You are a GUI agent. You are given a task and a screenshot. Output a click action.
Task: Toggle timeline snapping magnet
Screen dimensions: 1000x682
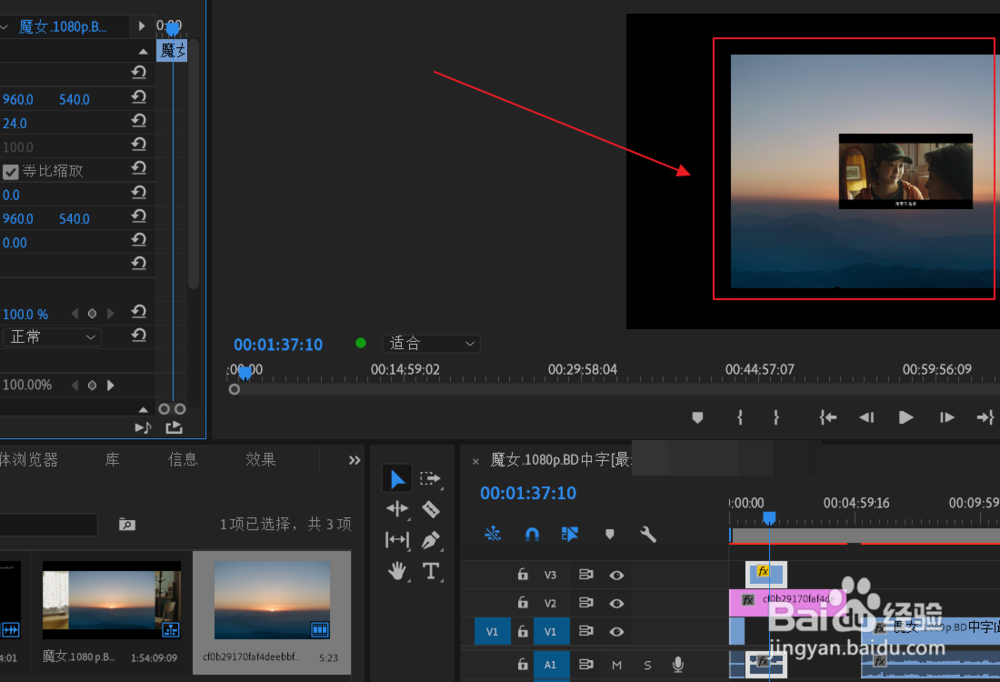pos(532,534)
